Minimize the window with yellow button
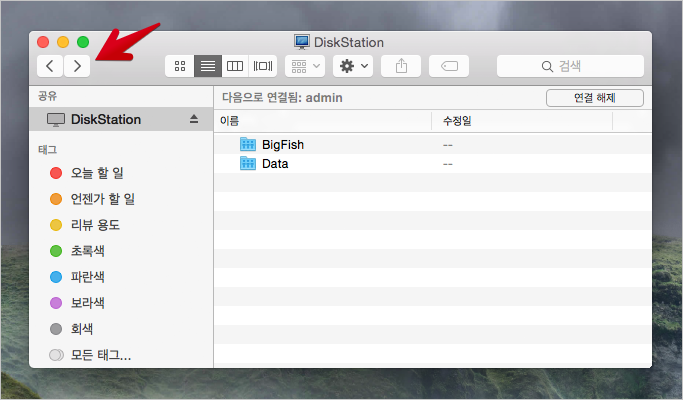683x400 pixels. tap(63, 42)
